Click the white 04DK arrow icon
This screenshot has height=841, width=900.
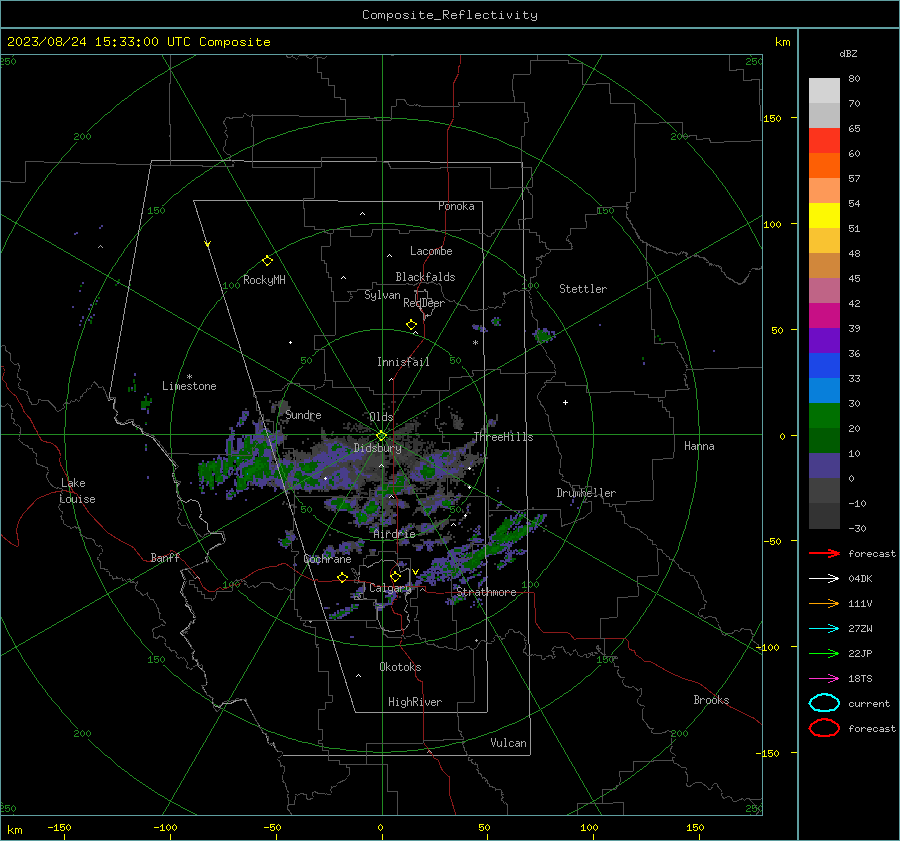(824, 578)
